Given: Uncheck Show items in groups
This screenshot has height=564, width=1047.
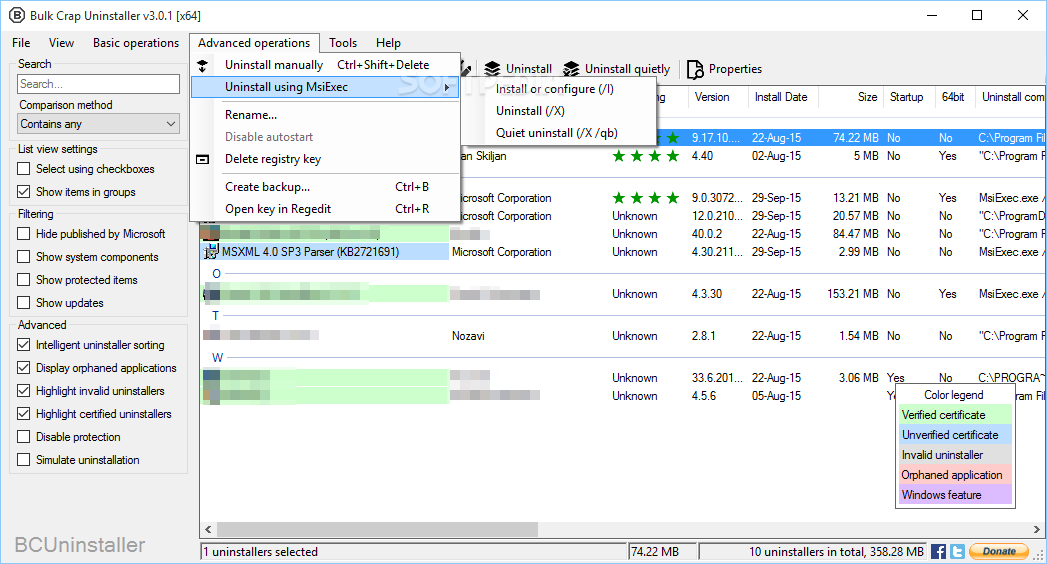Looking at the screenshot, I should tap(24, 192).
